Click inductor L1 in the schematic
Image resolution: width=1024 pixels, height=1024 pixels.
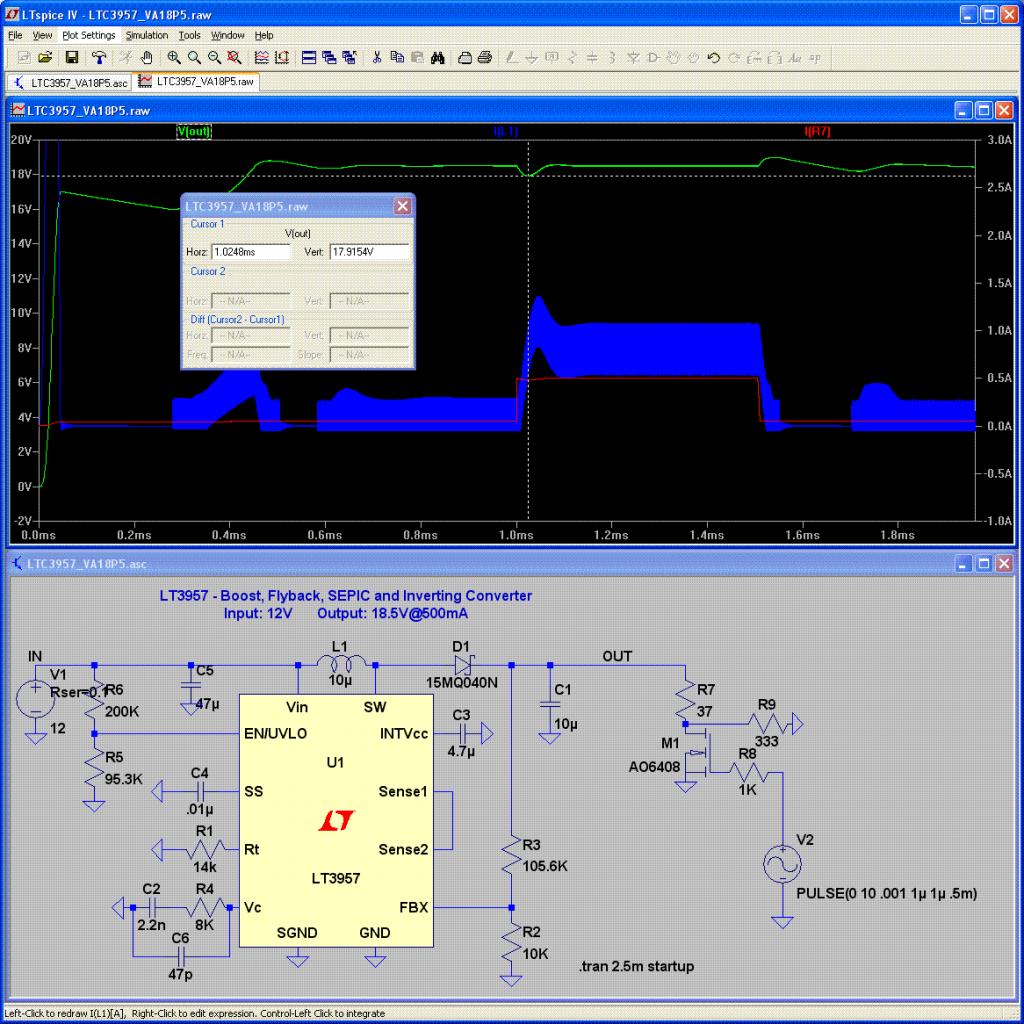click(x=340, y=664)
